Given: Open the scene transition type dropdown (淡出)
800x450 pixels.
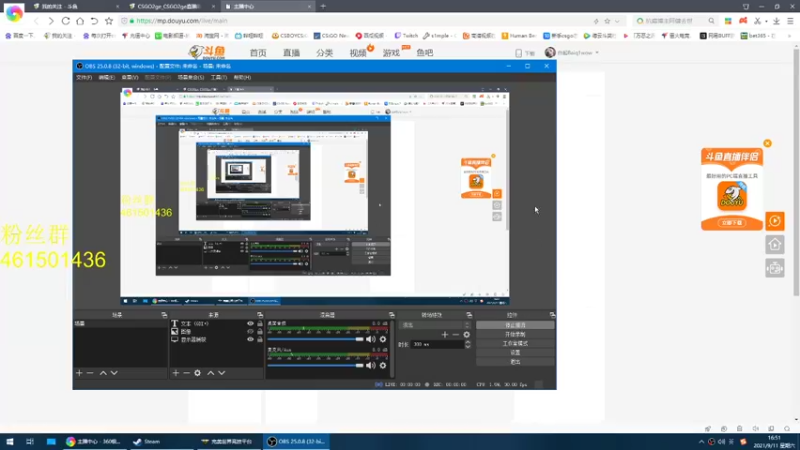Looking at the screenshot, I should (435, 325).
